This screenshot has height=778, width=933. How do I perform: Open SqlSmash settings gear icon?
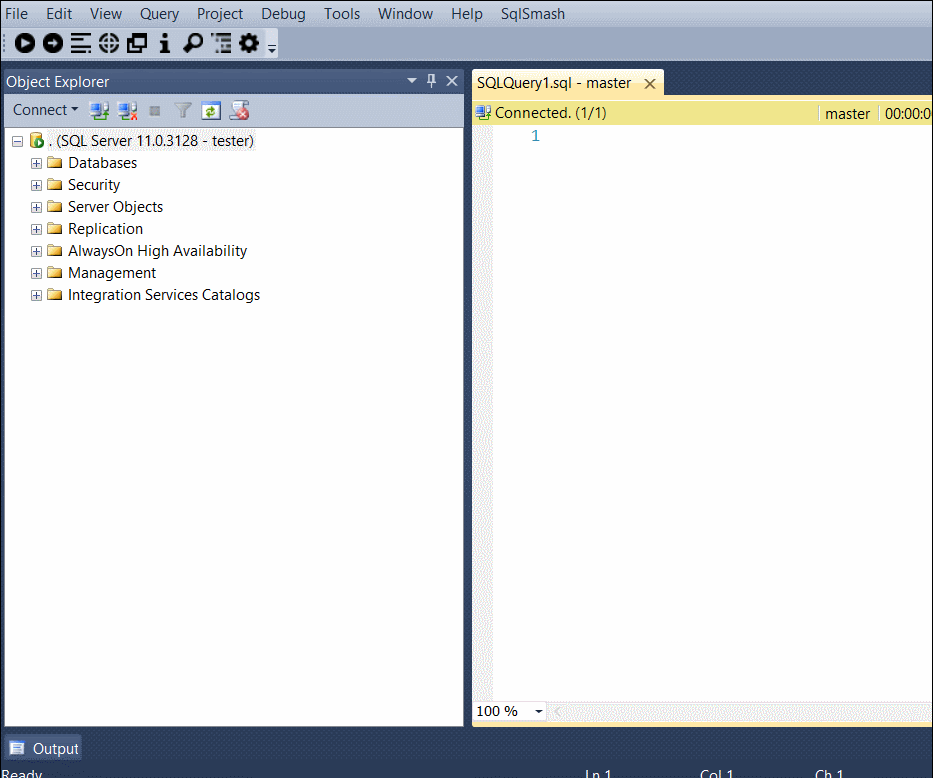pyautogui.click(x=249, y=43)
